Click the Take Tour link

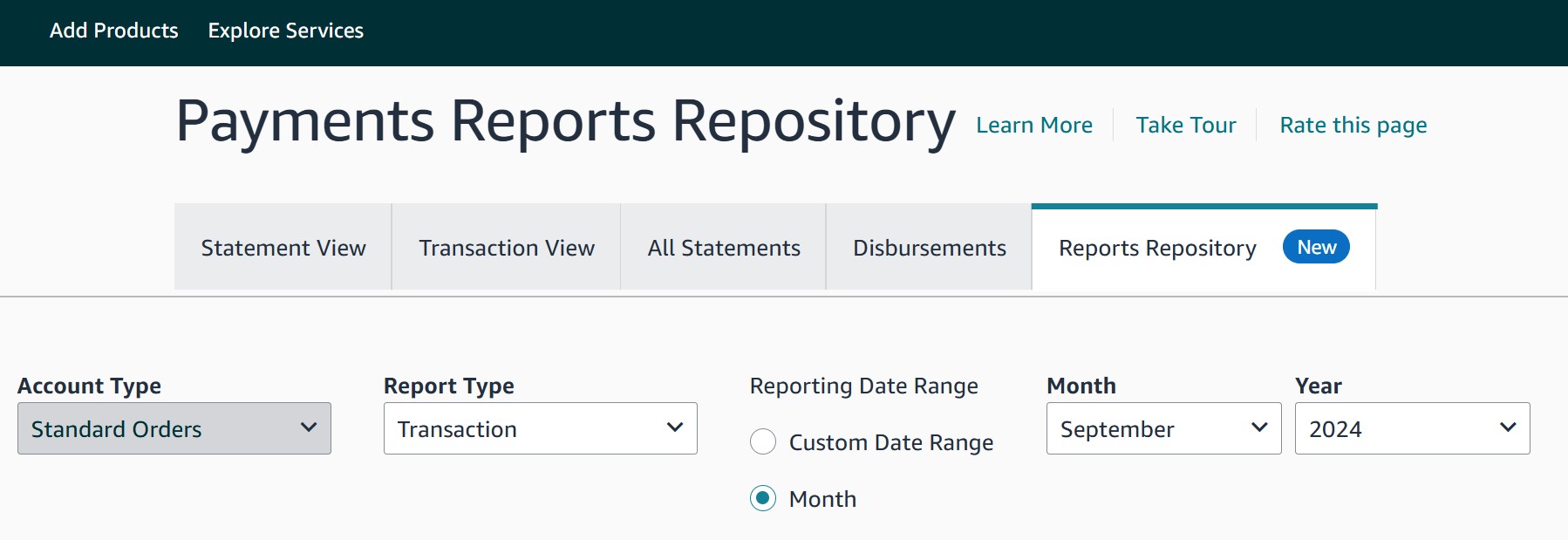click(x=1186, y=125)
